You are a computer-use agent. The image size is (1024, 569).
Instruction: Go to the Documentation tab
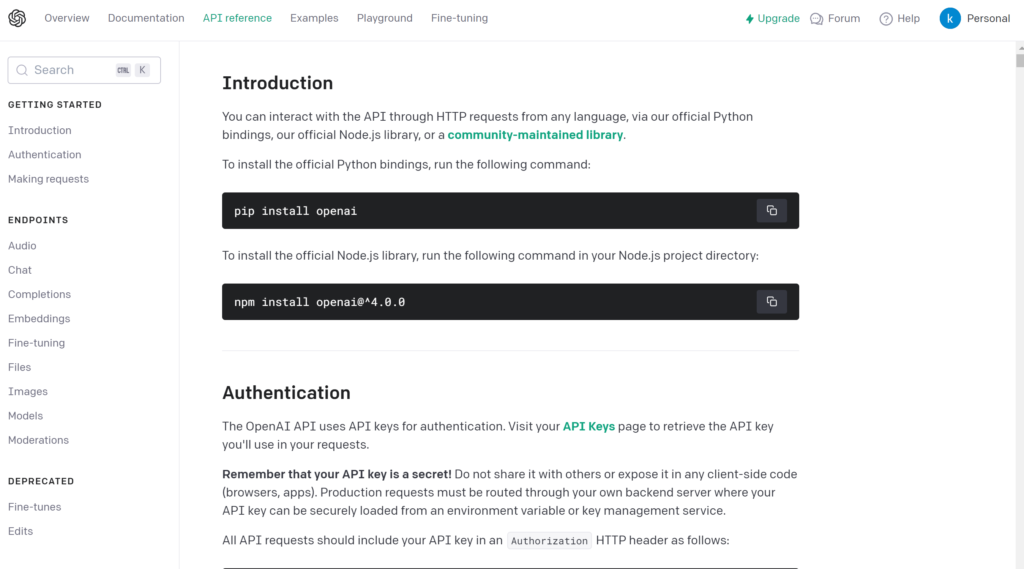(x=146, y=18)
